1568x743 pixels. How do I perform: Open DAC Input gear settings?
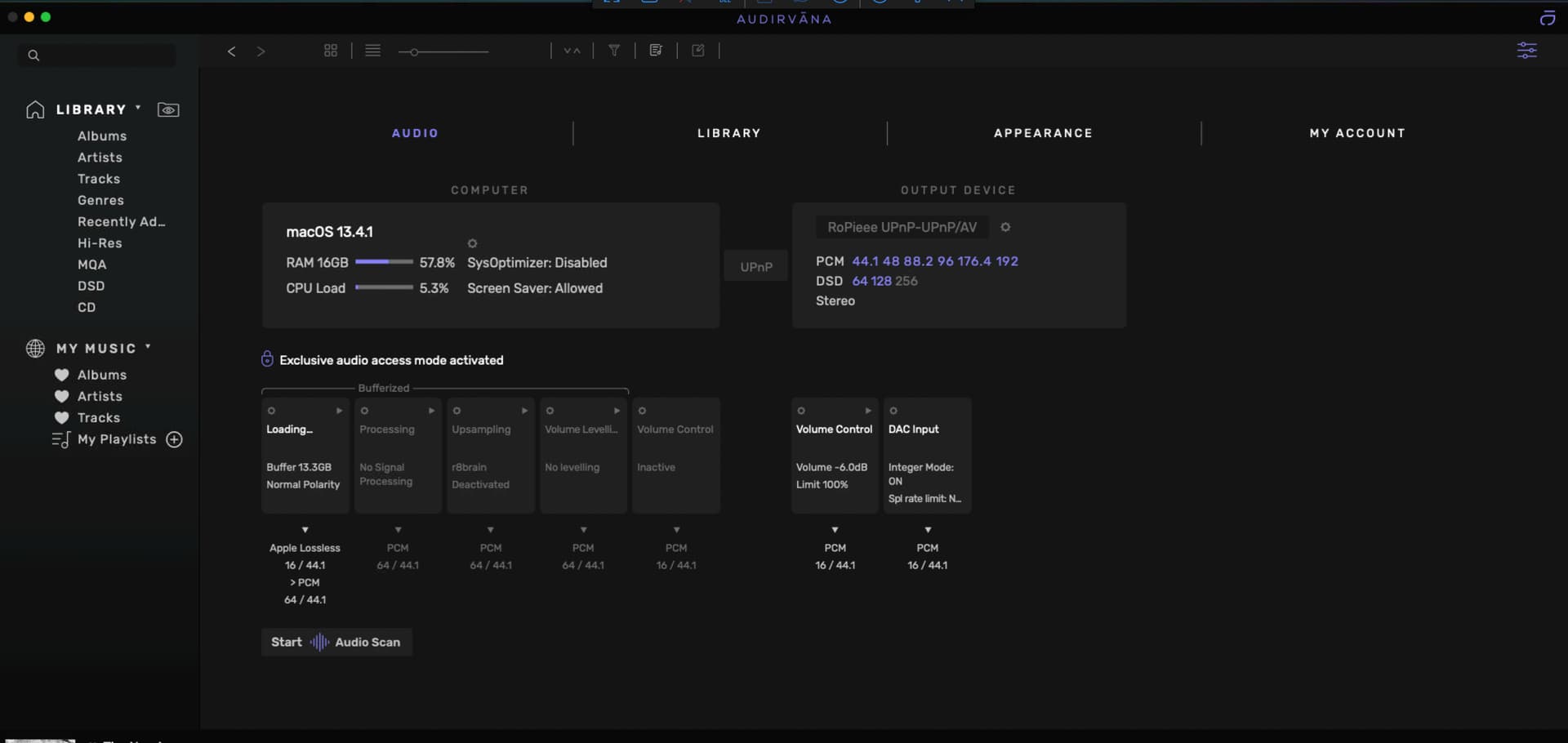point(893,411)
